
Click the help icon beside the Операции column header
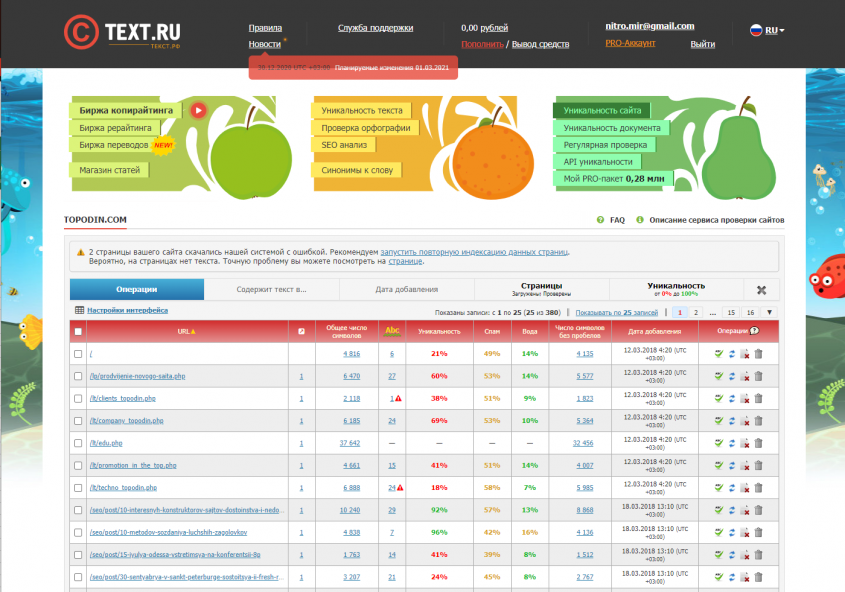754,330
